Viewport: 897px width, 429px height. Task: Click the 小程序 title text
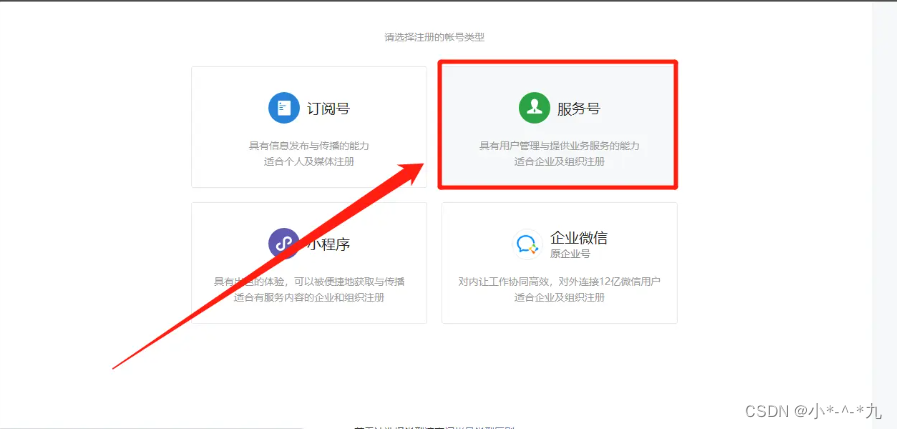tap(329, 244)
